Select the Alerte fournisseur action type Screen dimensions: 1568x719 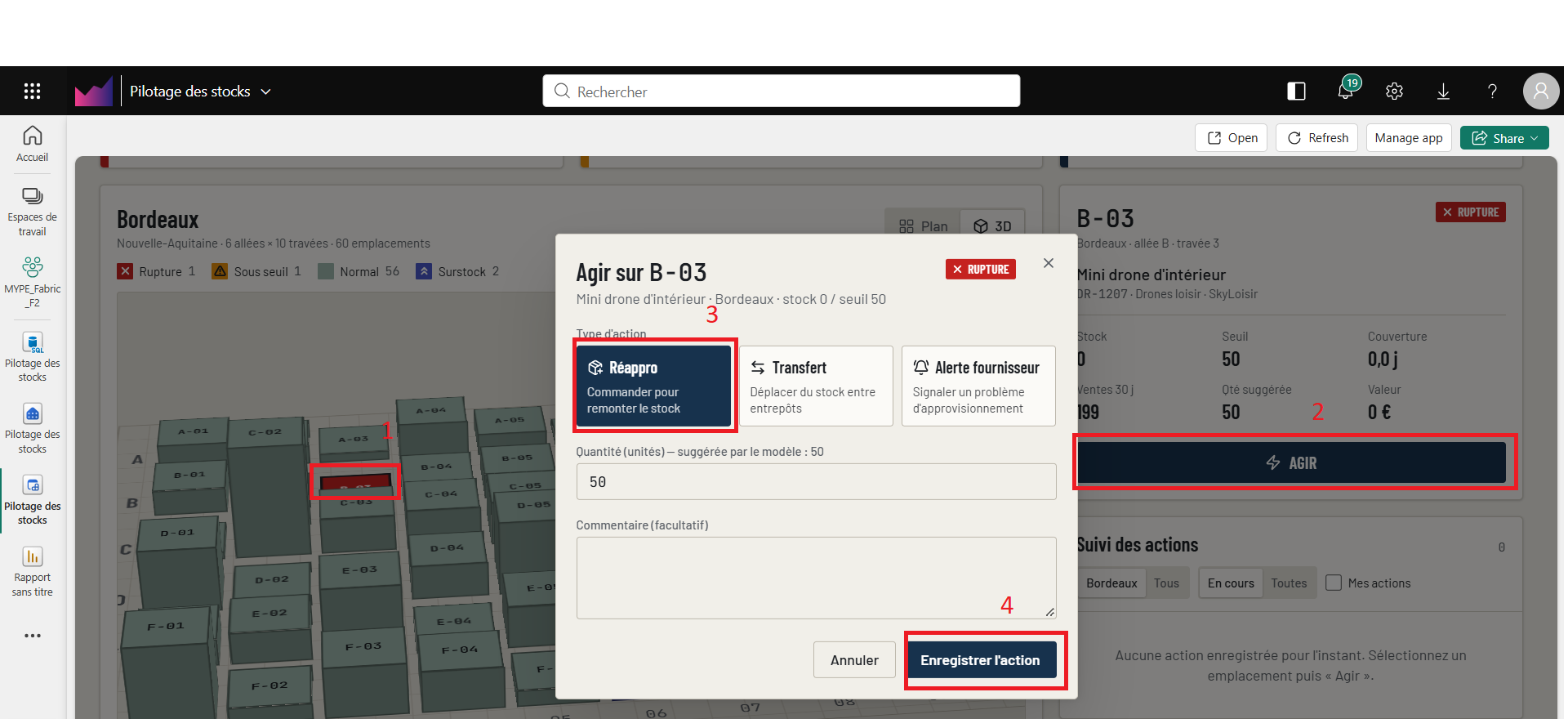[978, 386]
